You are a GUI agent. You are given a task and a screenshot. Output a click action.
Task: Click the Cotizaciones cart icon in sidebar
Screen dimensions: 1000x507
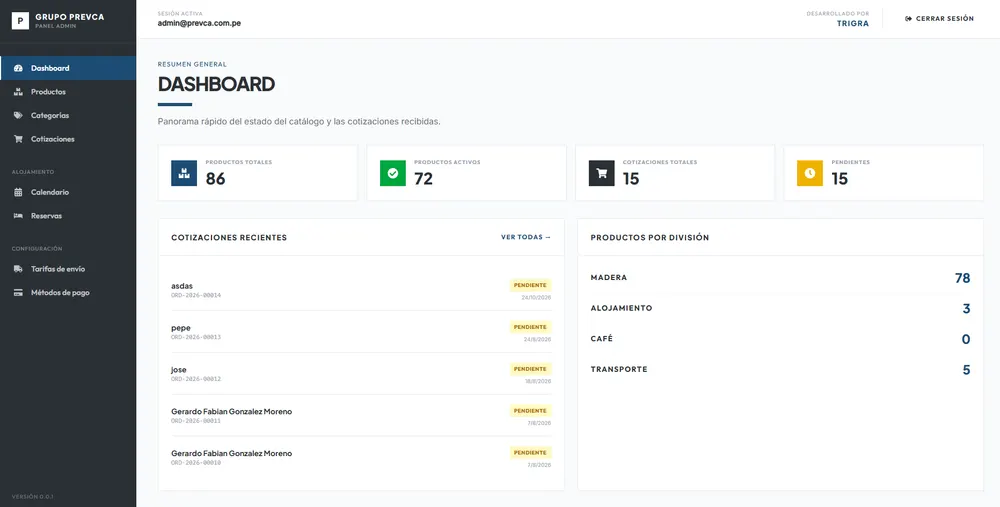18,139
